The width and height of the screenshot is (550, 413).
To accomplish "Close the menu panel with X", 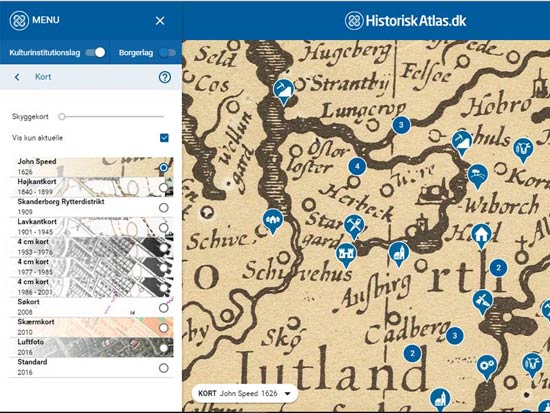I will pyautogui.click(x=160, y=21).
